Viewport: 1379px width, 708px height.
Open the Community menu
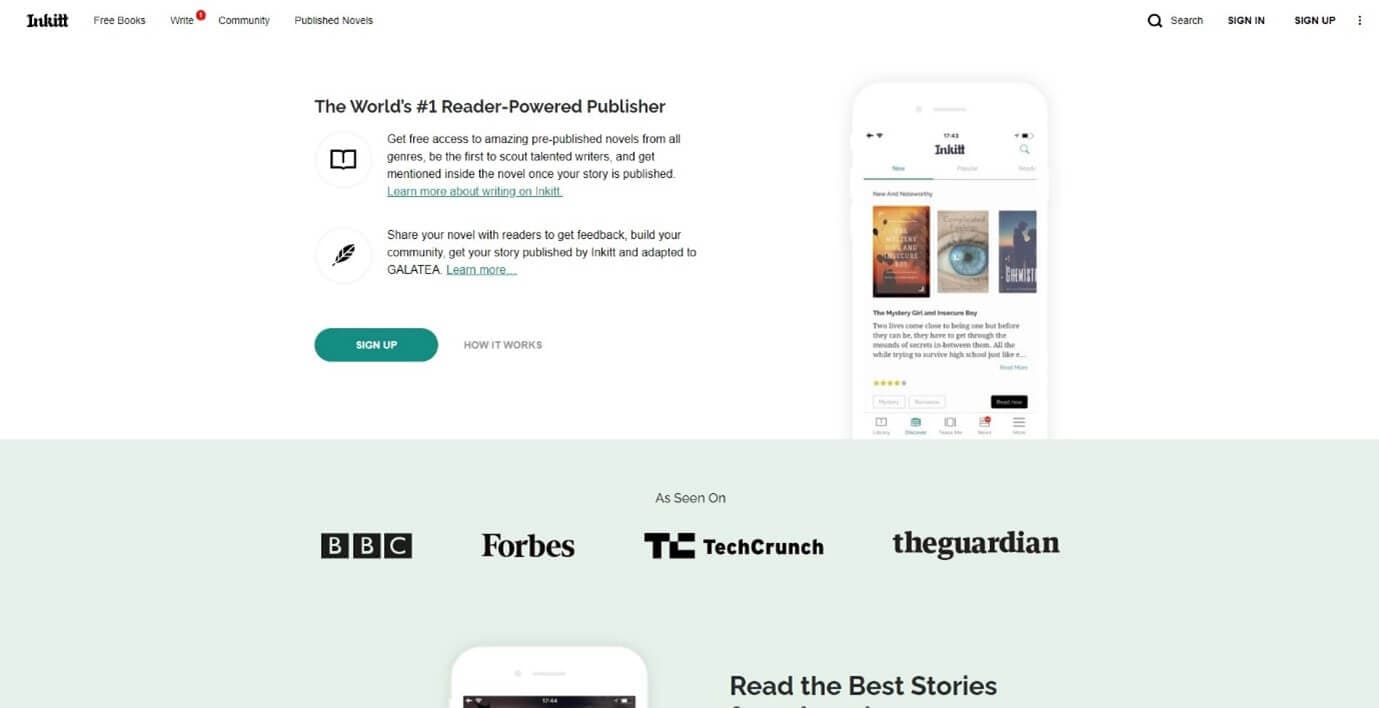[x=244, y=20]
